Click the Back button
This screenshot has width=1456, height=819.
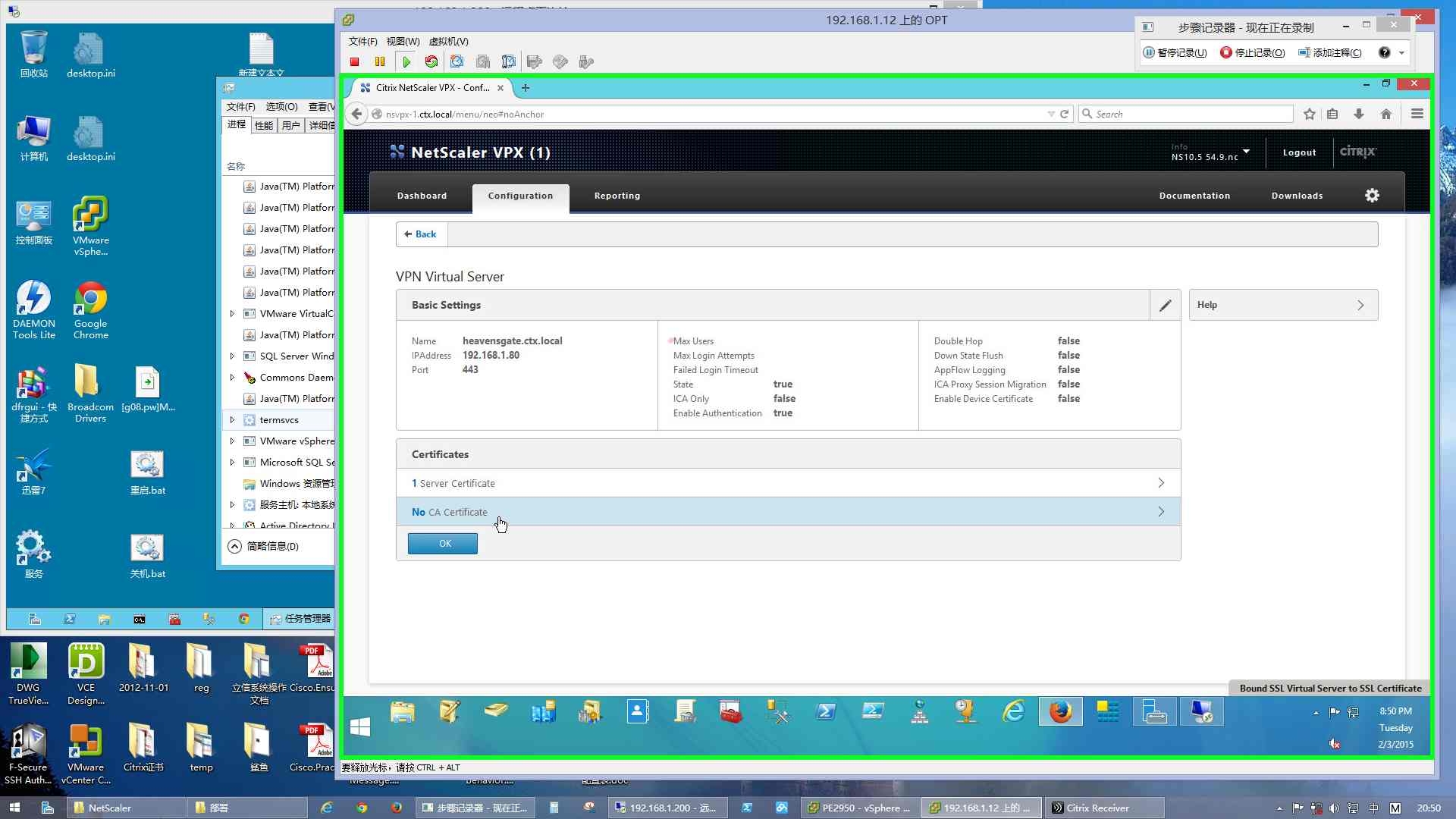pyautogui.click(x=421, y=234)
